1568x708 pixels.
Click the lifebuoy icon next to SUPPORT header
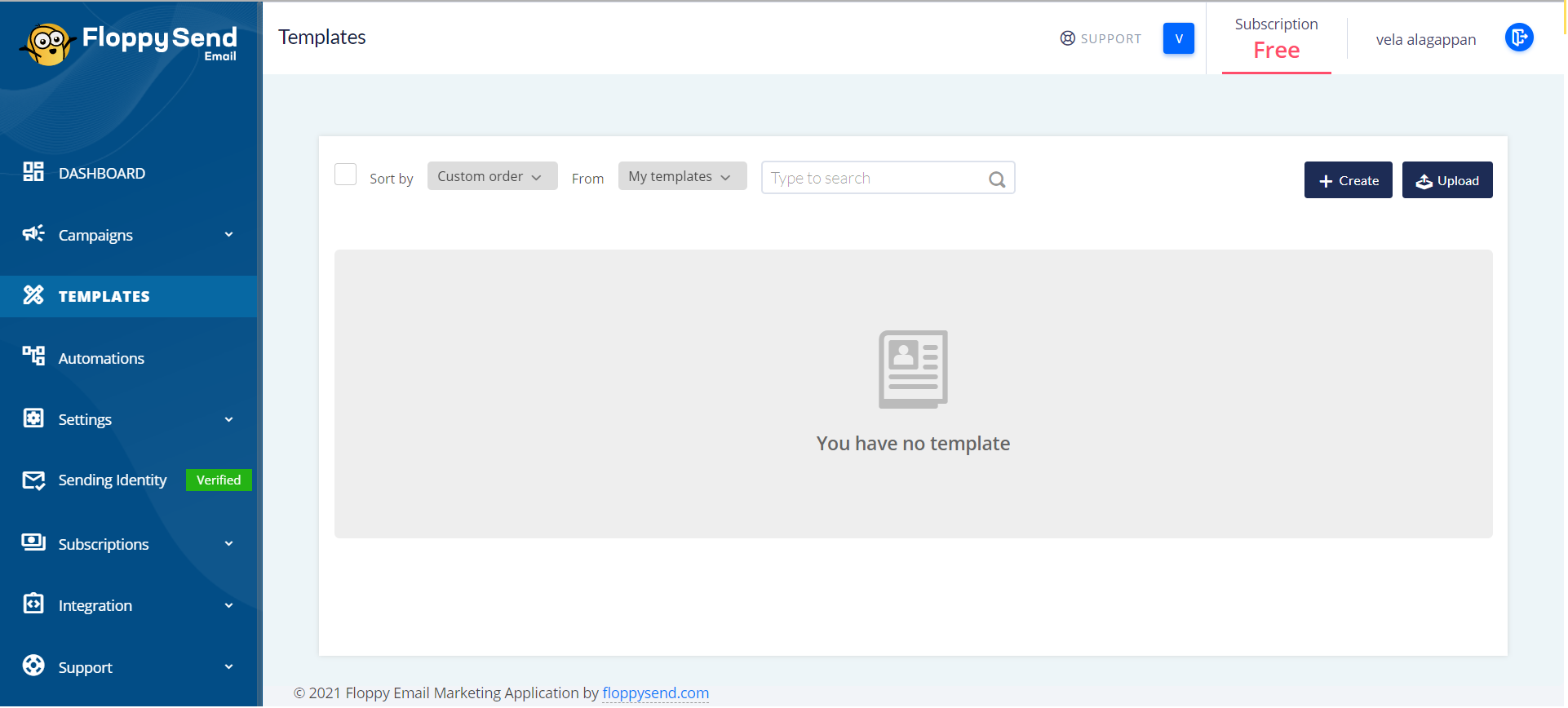(x=1068, y=38)
